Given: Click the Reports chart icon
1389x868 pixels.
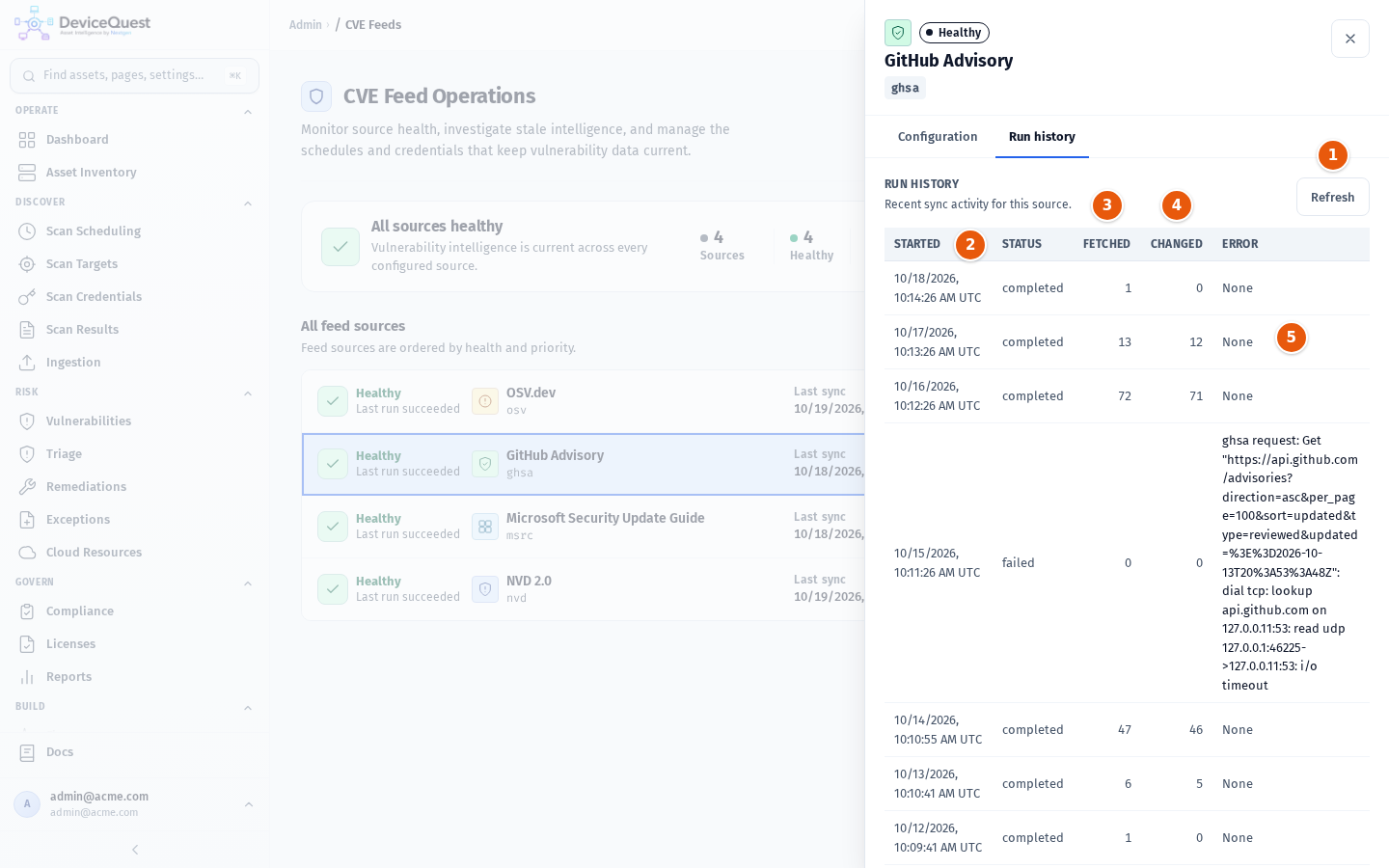Looking at the screenshot, I should (x=27, y=677).
